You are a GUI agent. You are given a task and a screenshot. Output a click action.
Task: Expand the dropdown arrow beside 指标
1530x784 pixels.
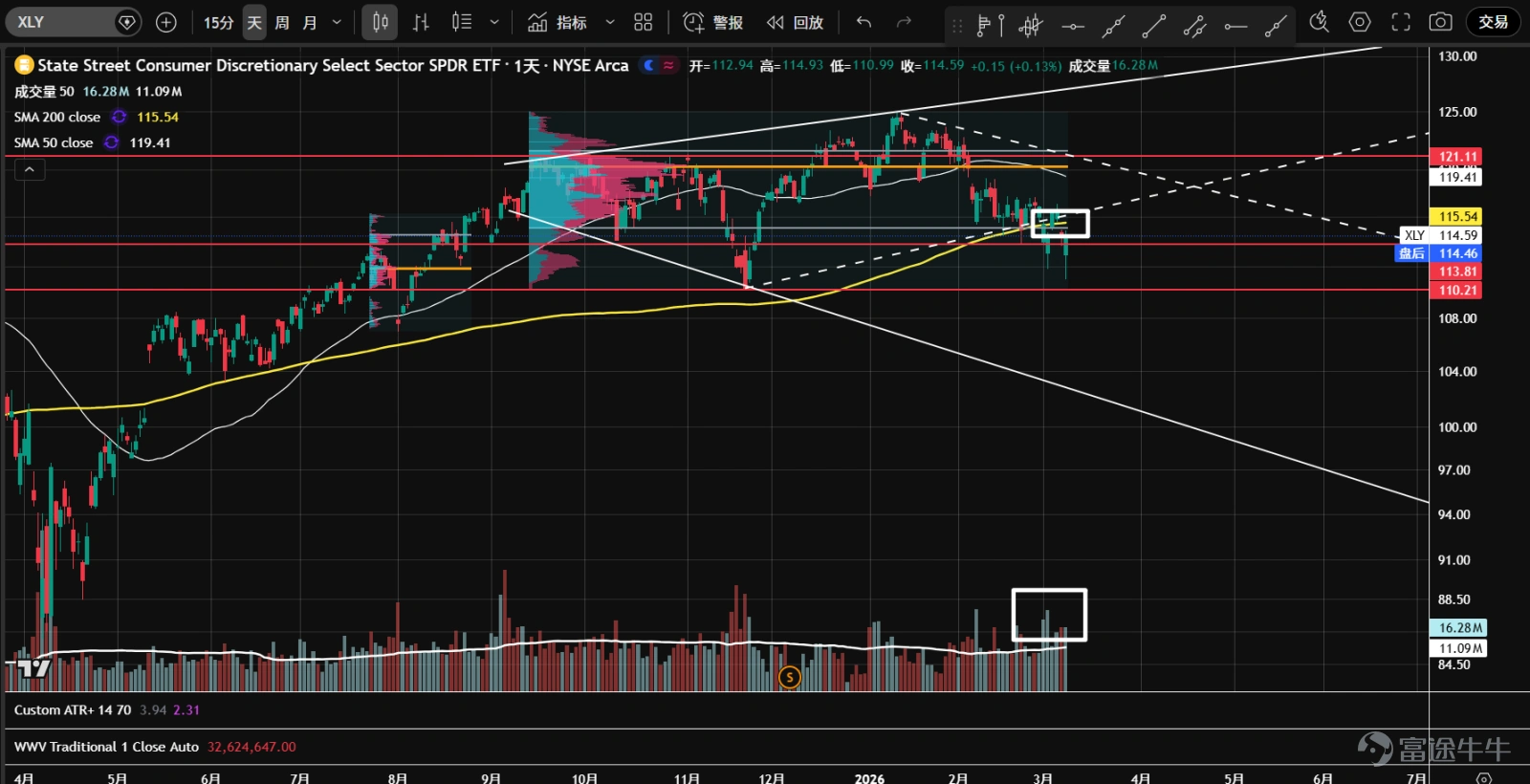click(x=610, y=22)
